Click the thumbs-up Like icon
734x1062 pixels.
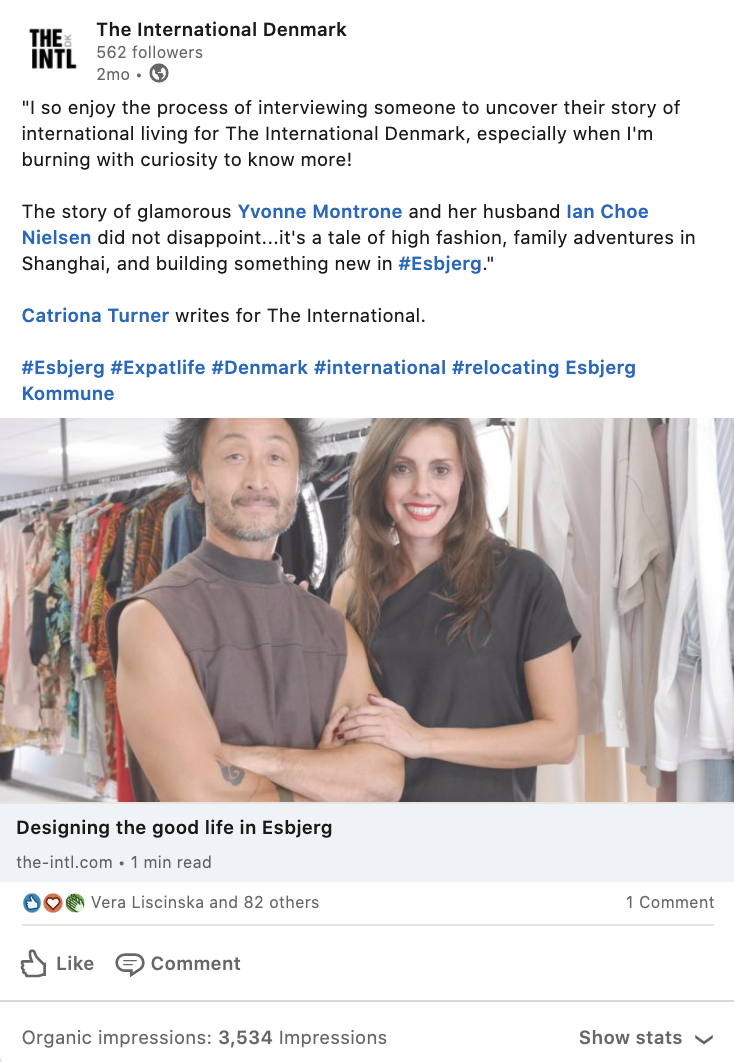click(33, 963)
